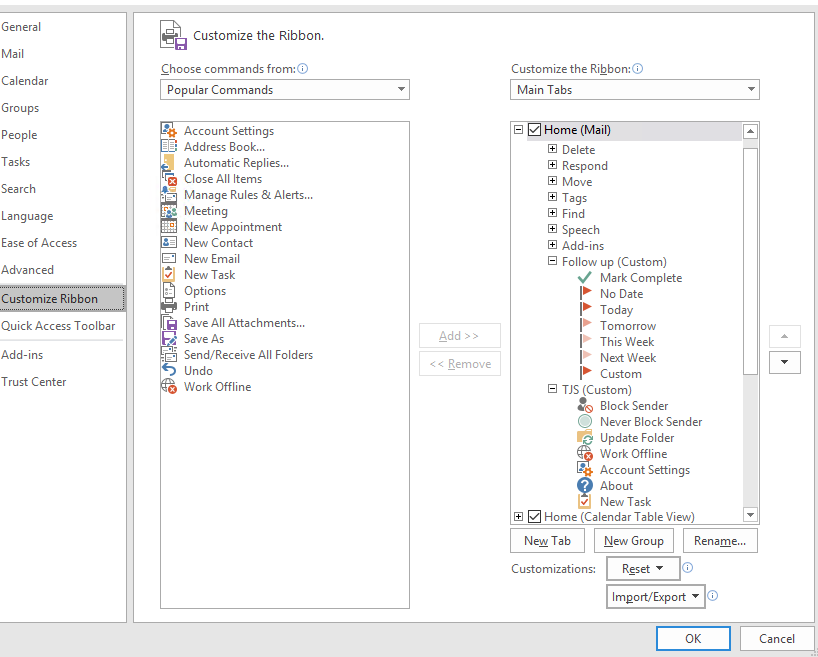Click the info icon next to Import/Export
The image size is (818, 657).
[713, 595]
